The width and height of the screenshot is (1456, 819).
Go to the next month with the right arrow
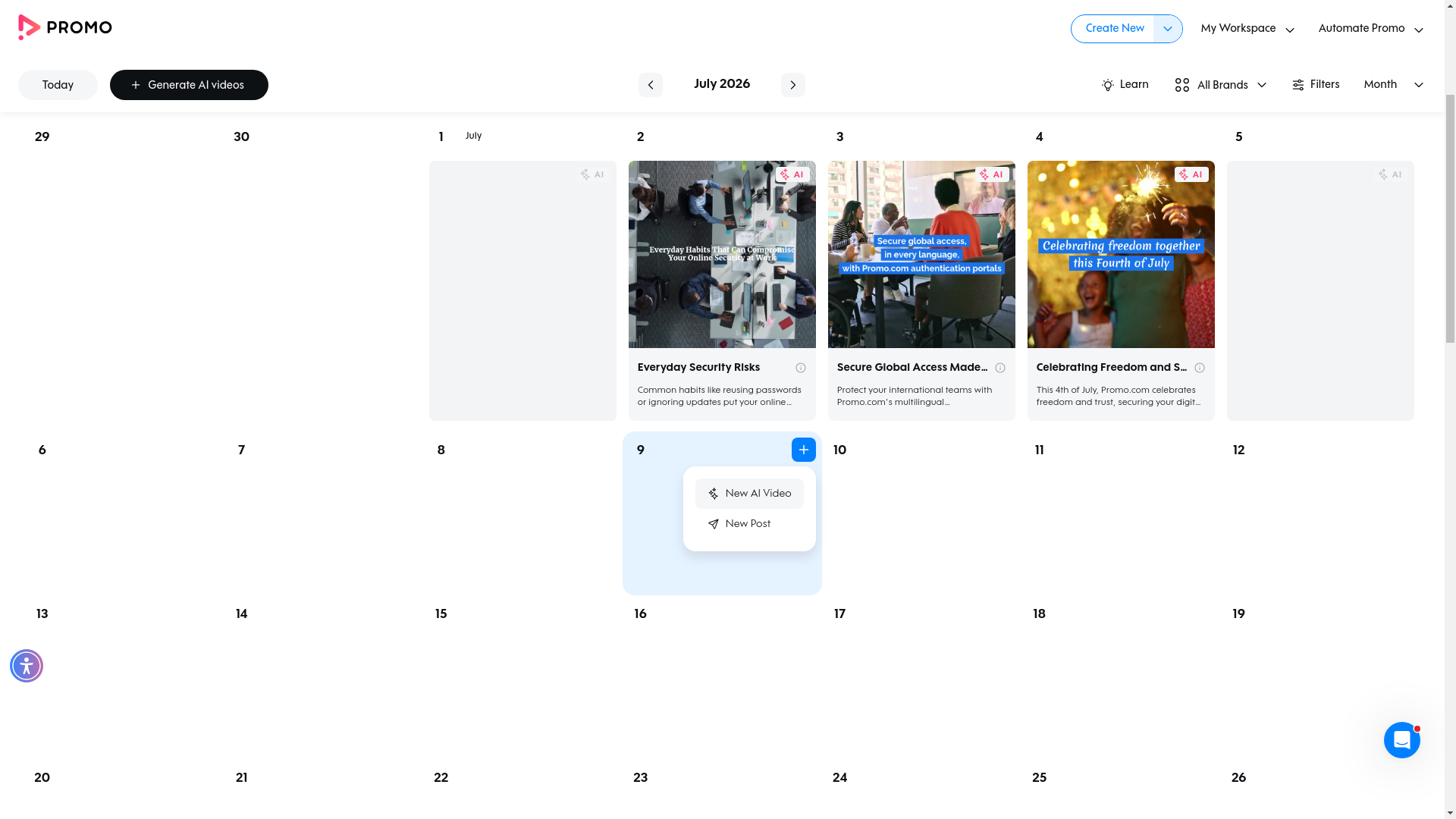[792, 85]
